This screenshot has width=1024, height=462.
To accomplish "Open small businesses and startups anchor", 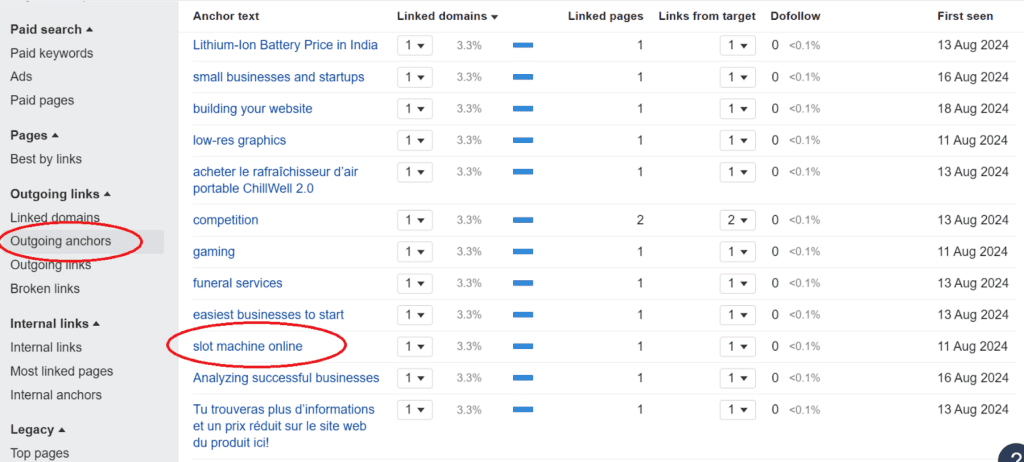I will (278, 77).
